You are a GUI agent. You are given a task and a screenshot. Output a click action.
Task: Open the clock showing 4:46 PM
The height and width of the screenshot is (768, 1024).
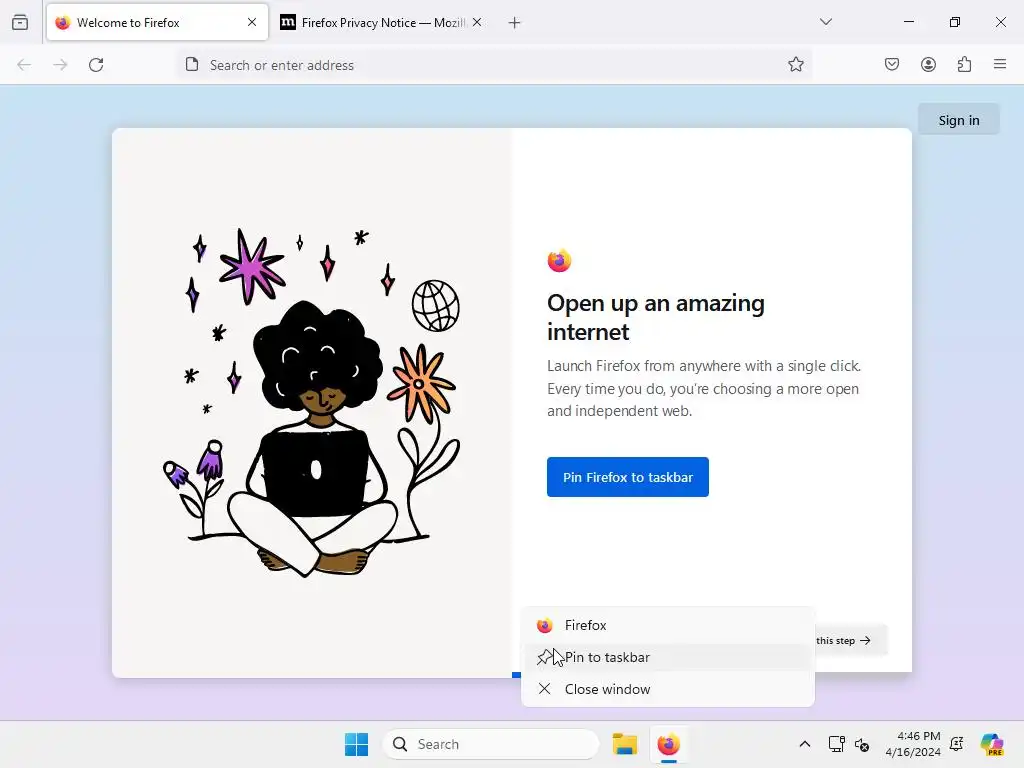pyautogui.click(x=913, y=744)
